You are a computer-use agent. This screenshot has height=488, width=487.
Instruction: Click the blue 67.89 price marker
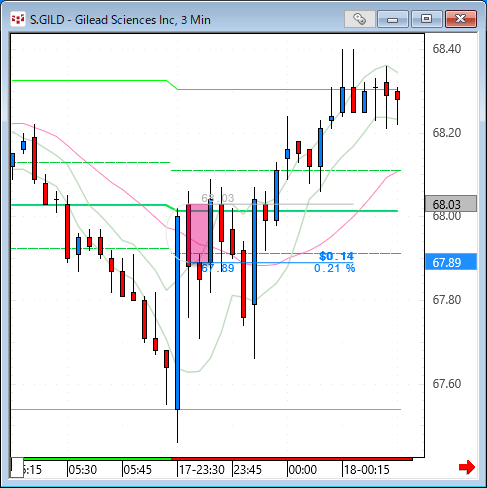tap(451, 262)
